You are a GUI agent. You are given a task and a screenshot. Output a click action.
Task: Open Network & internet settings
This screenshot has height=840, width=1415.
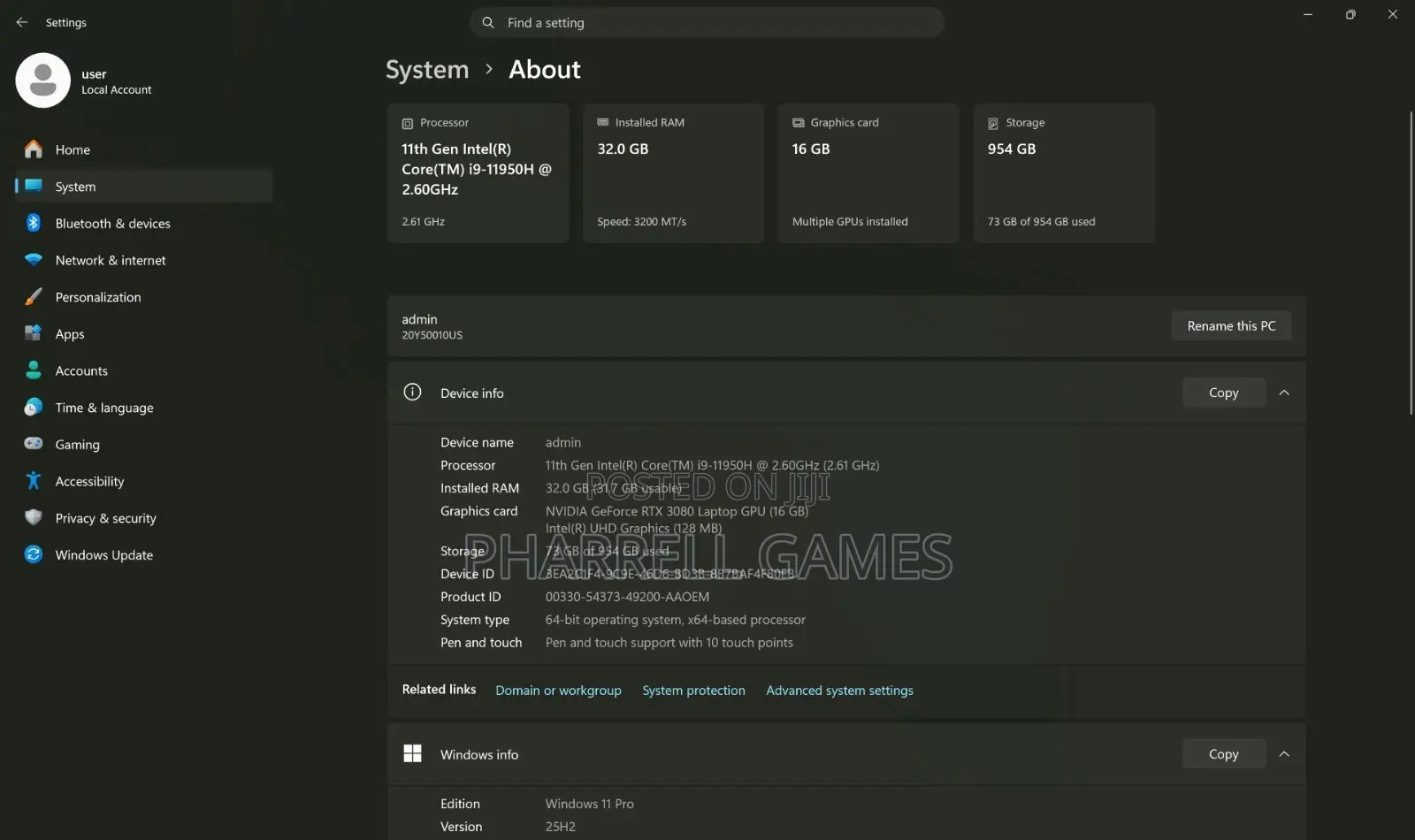pos(144,260)
